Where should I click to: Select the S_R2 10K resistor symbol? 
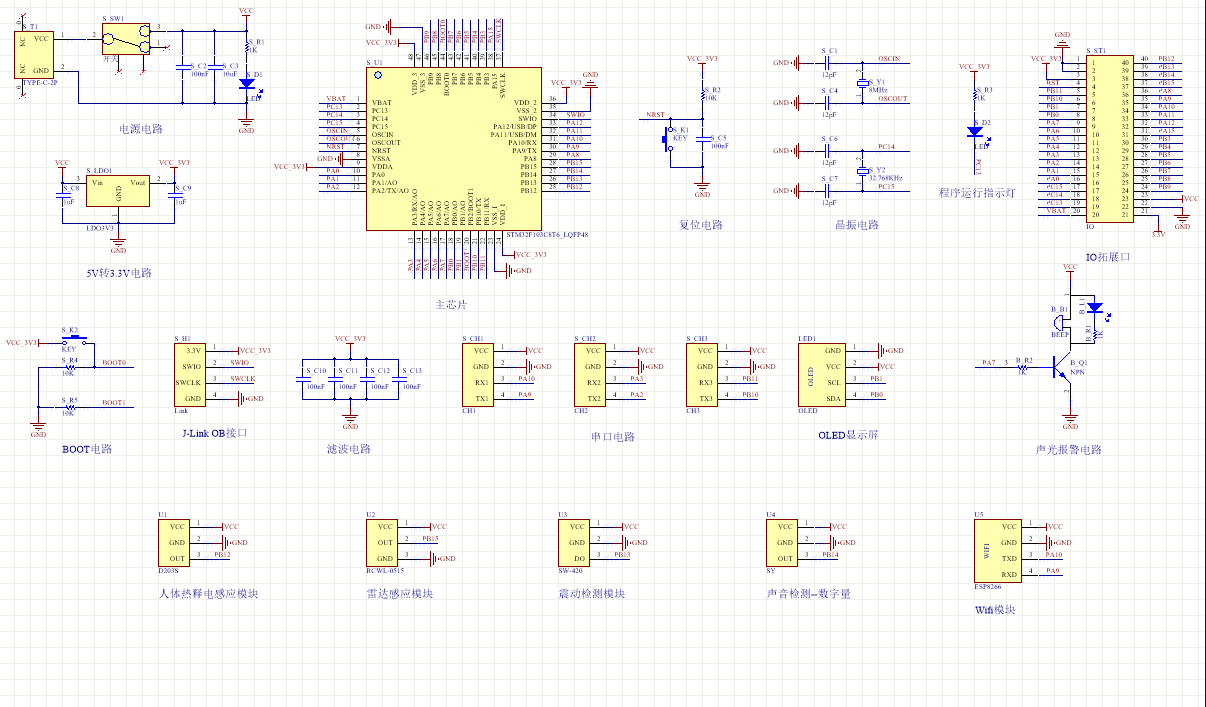coord(703,95)
